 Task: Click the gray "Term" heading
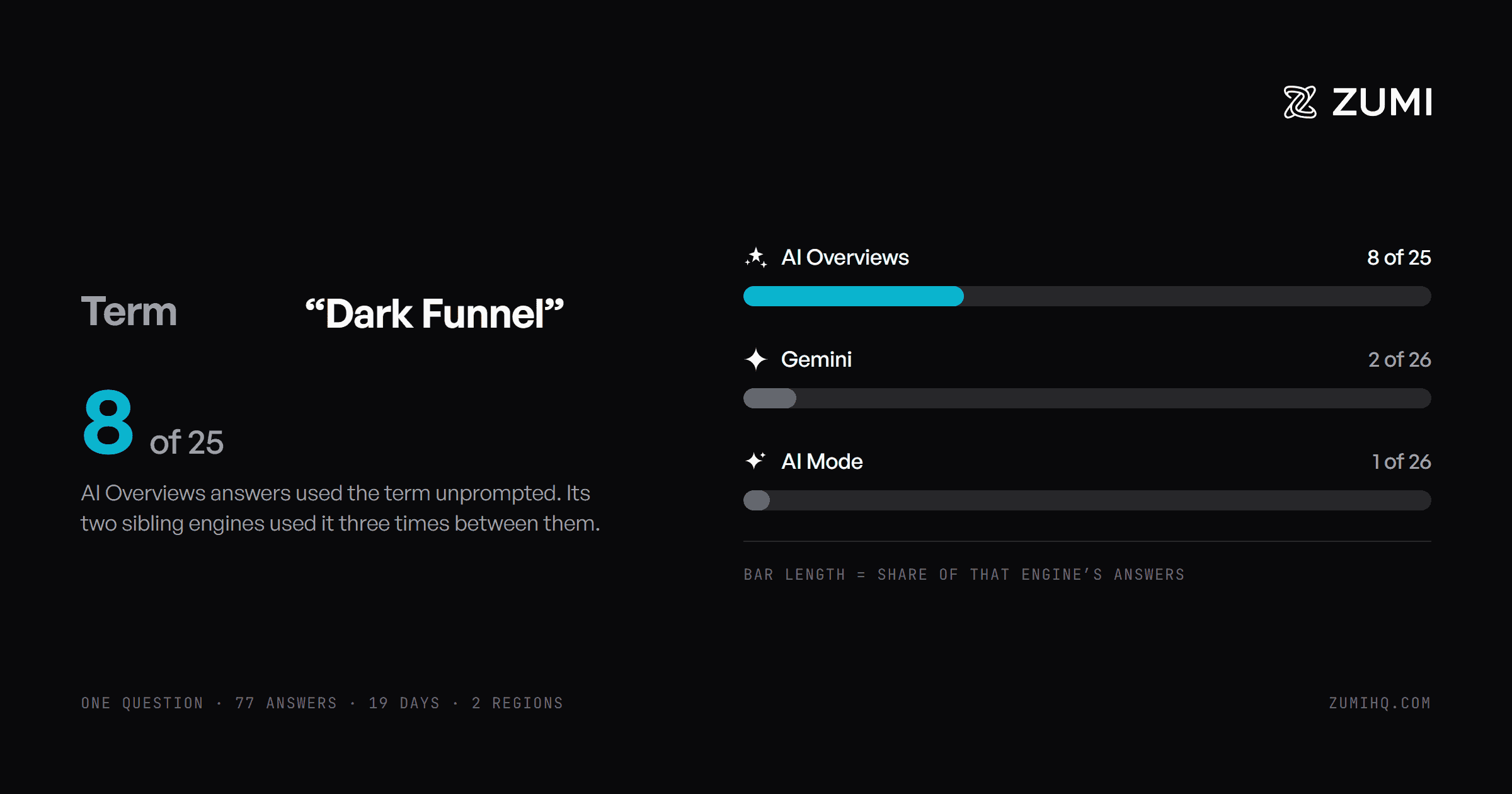pos(129,311)
